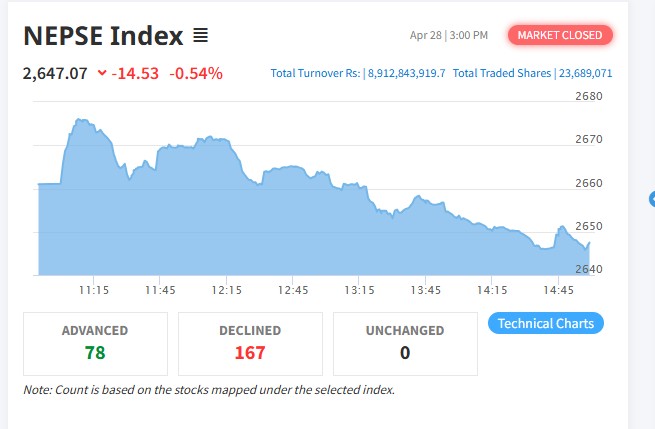This screenshot has height=429, width=655.
Task: Select the UNCHANGED 0 box
Action: [x=405, y=344]
